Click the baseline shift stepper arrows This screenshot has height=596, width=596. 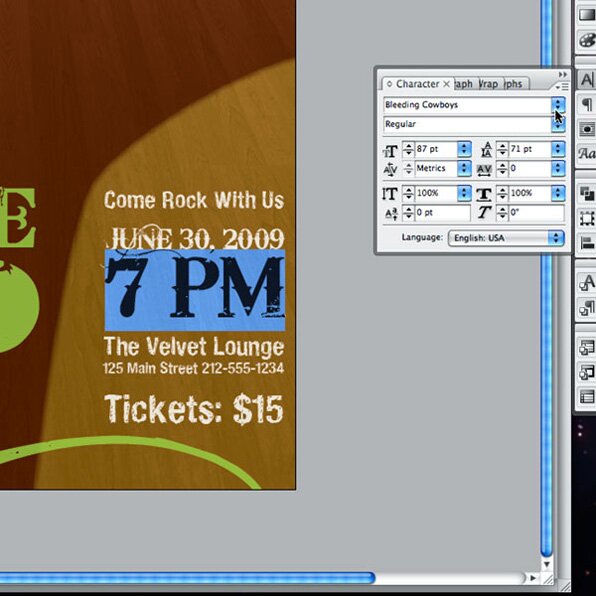408,213
